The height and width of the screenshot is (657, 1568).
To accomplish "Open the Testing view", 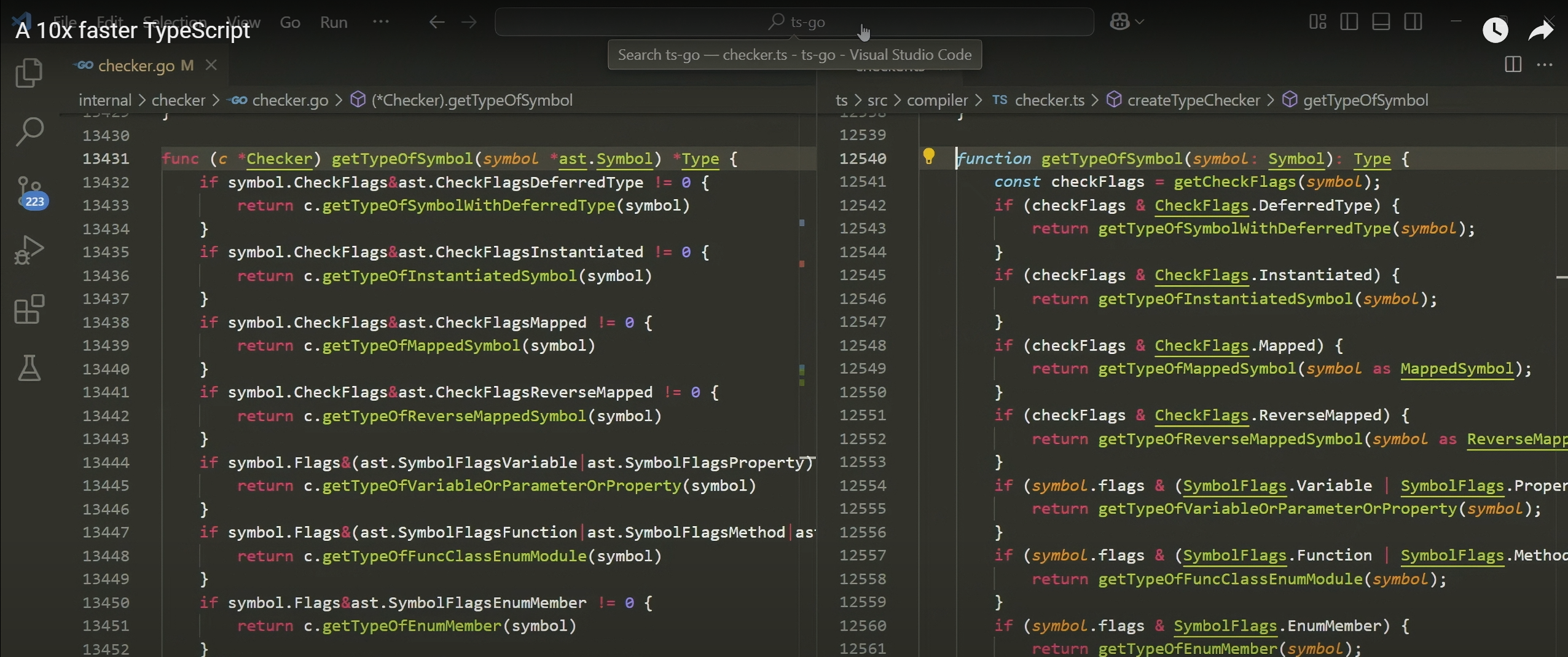I will pyautogui.click(x=29, y=368).
